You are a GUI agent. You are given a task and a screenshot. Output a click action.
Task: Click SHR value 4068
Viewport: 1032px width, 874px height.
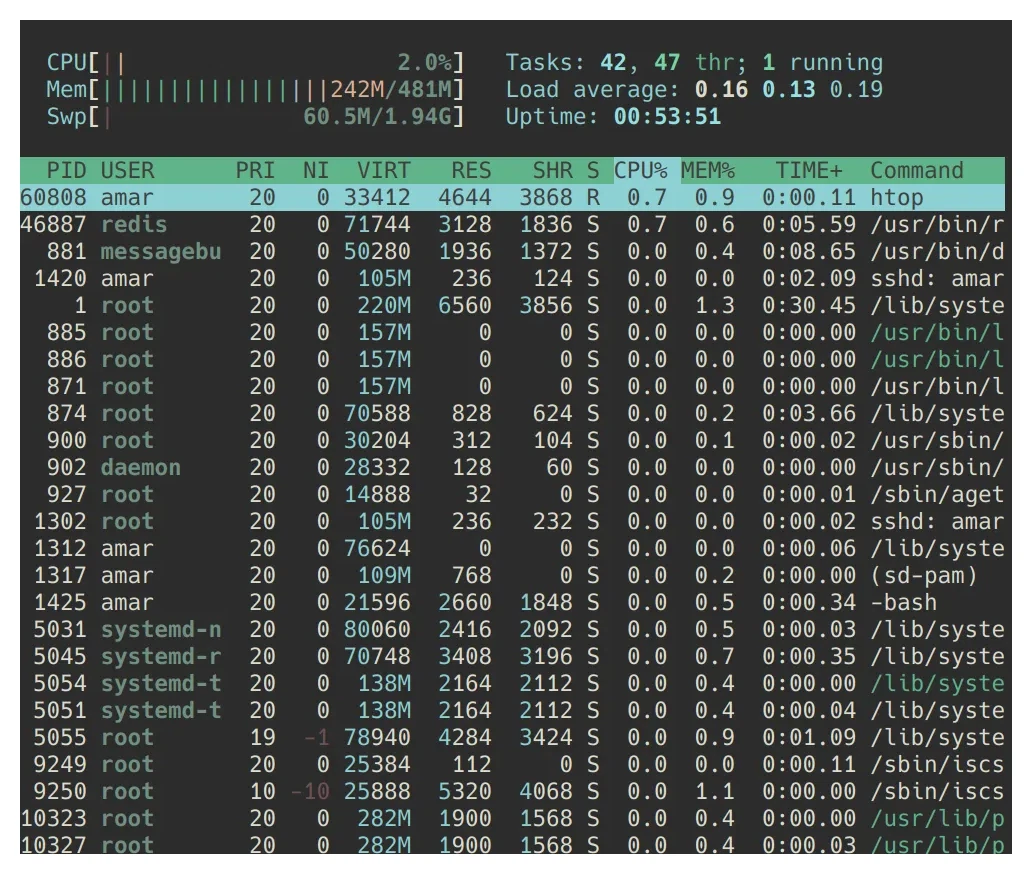click(x=546, y=791)
